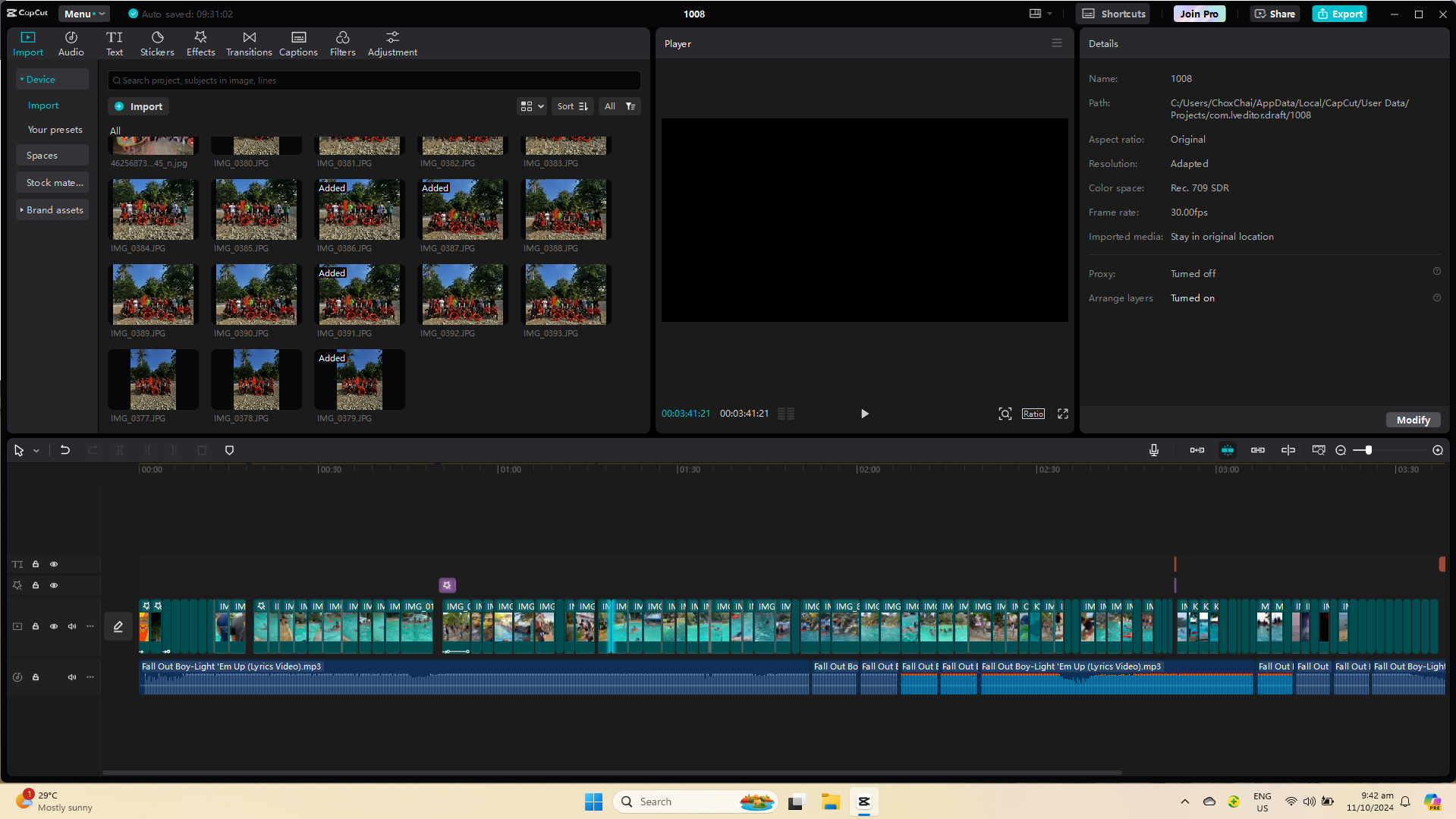1456x819 pixels.
Task: Click the Join Pro button
Action: point(1199,14)
